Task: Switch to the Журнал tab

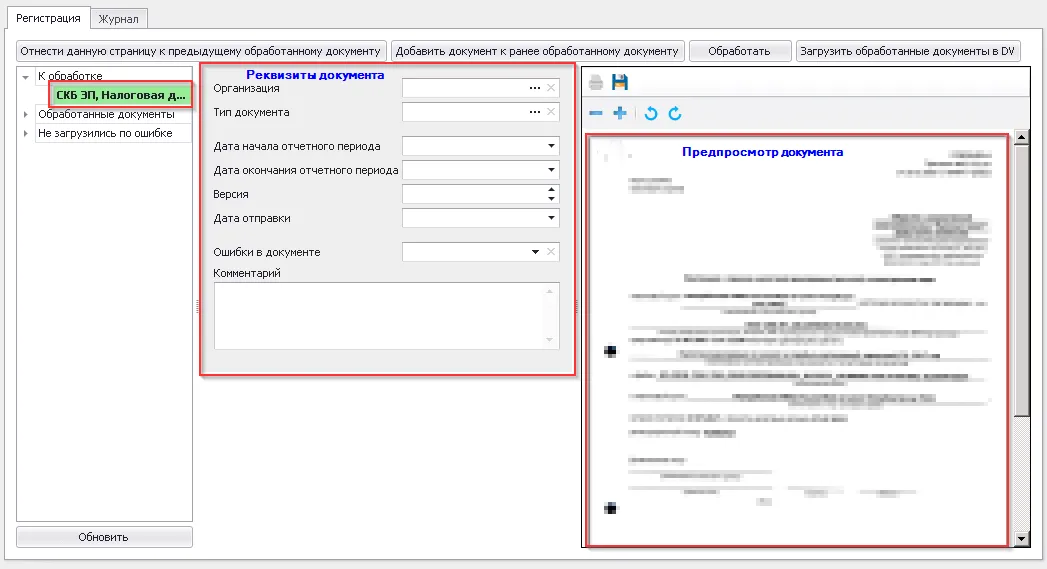Action: [119, 18]
